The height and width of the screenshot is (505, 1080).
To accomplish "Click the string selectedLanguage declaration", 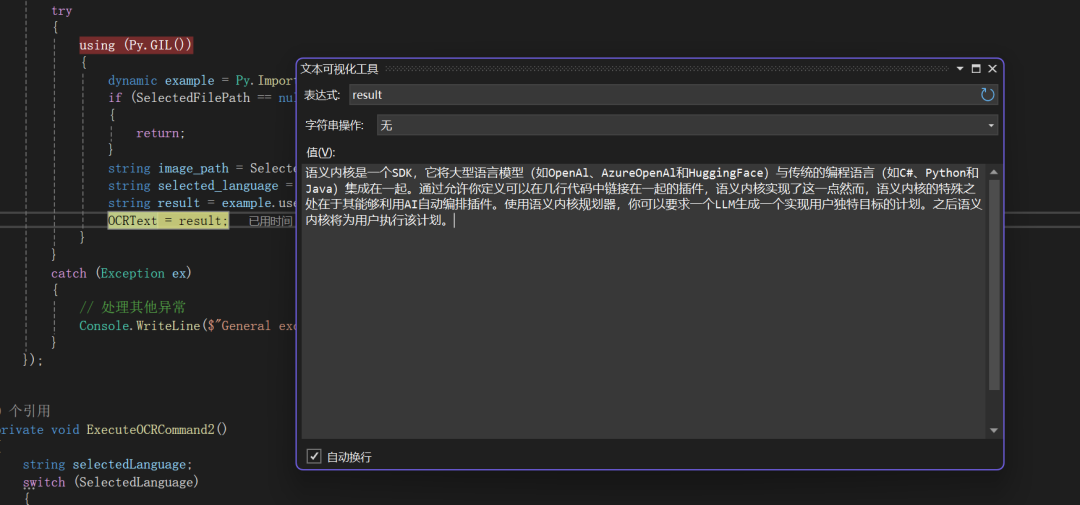I will click(x=107, y=464).
